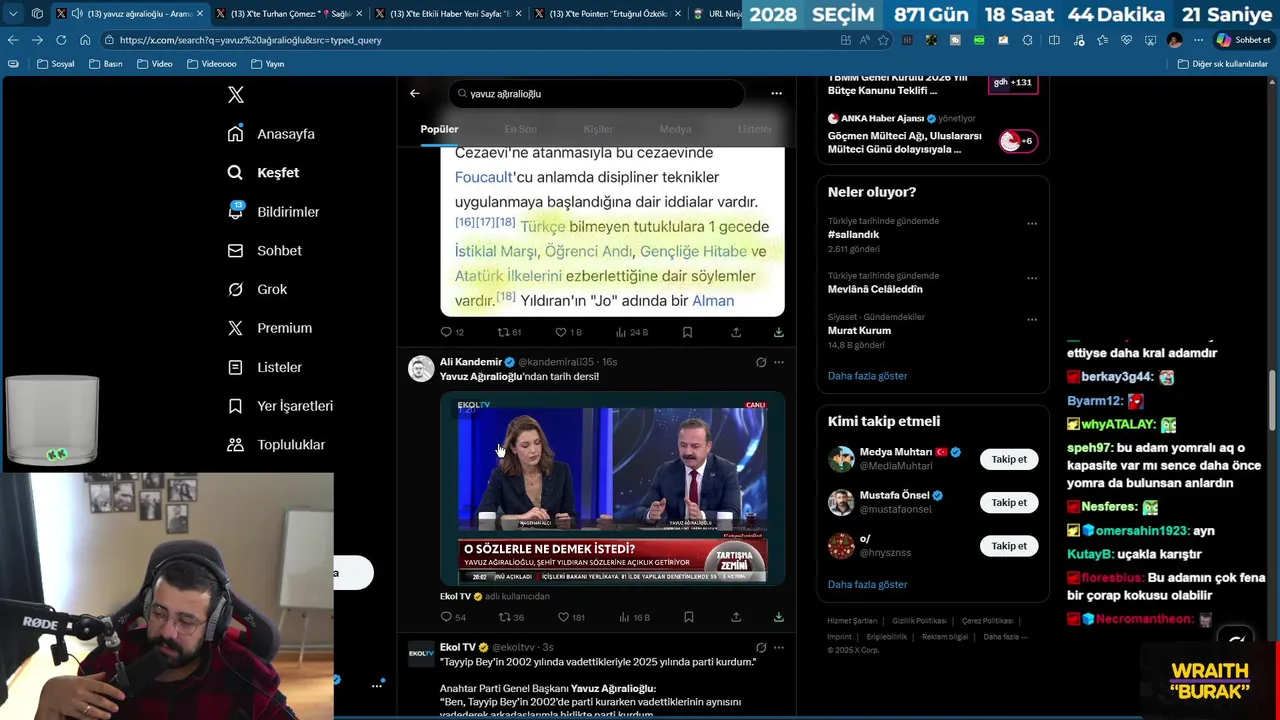Click the browser address bar URL
Screen dimensions: 1280x720
250,40
